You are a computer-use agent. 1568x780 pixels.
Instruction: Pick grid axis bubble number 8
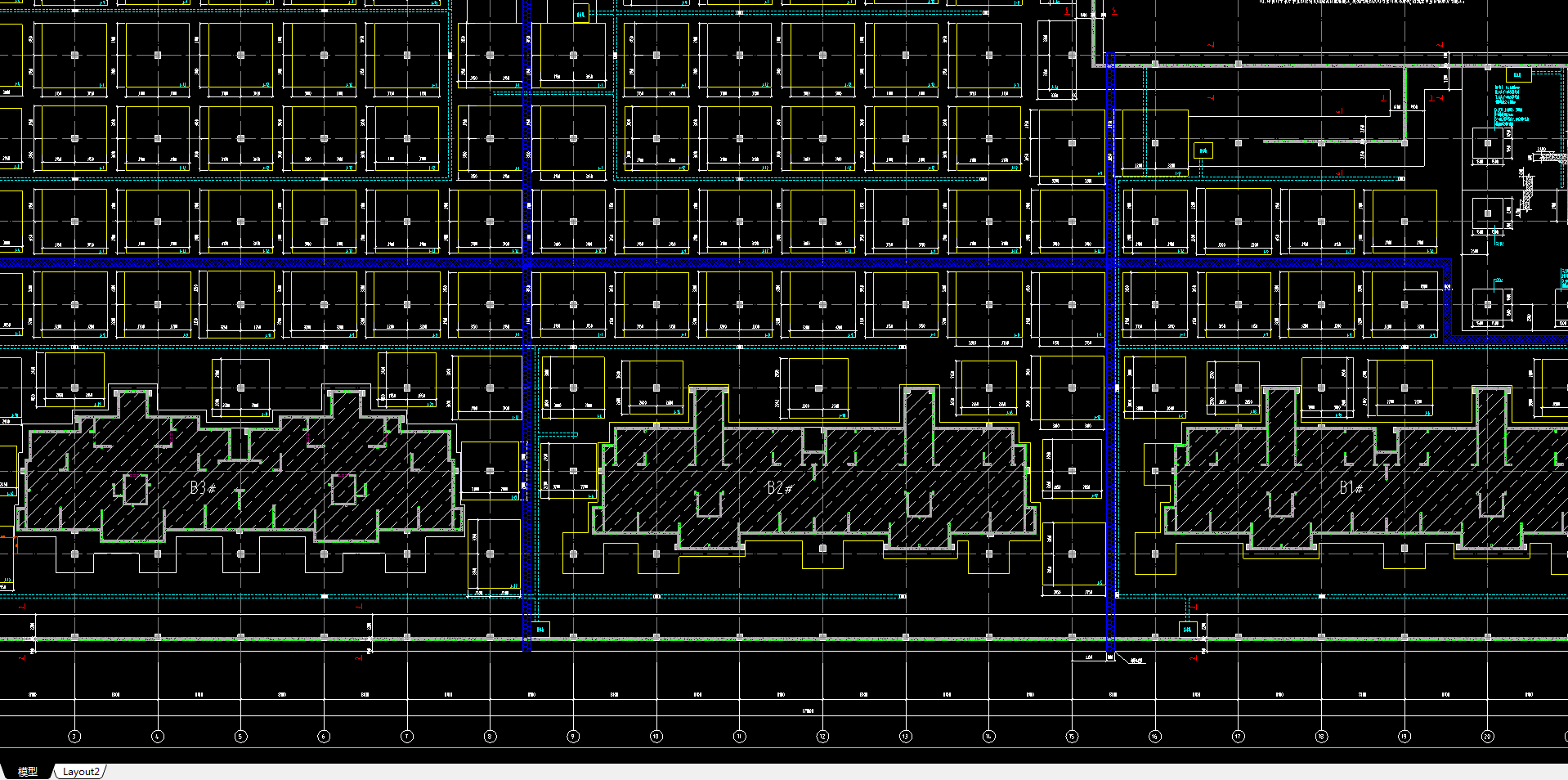(490, 737)
